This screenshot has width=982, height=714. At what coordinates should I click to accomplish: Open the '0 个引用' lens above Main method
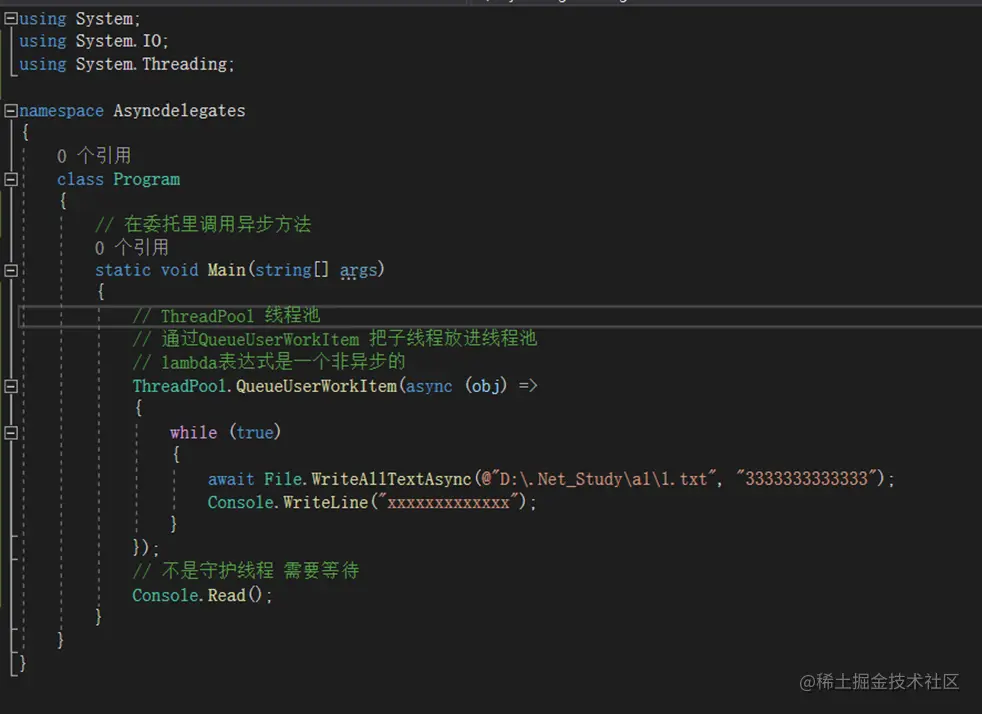pos(132,247)
